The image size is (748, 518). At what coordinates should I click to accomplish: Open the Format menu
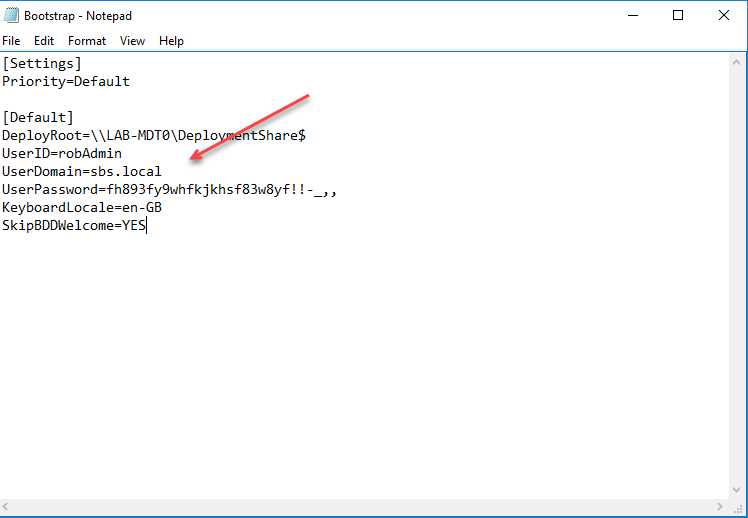point(87,41)
